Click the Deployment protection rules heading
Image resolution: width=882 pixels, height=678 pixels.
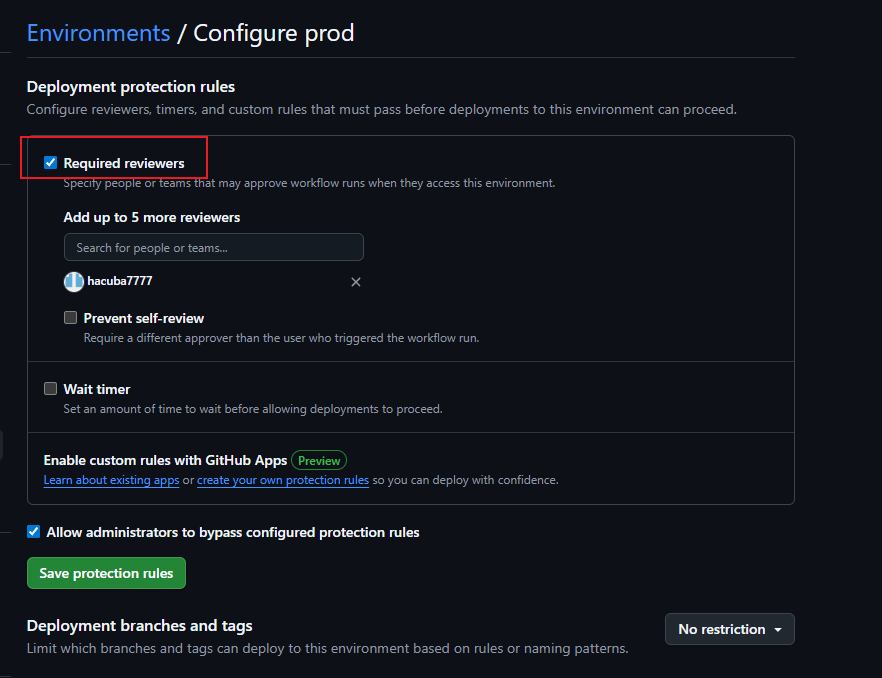coord(131,87)
